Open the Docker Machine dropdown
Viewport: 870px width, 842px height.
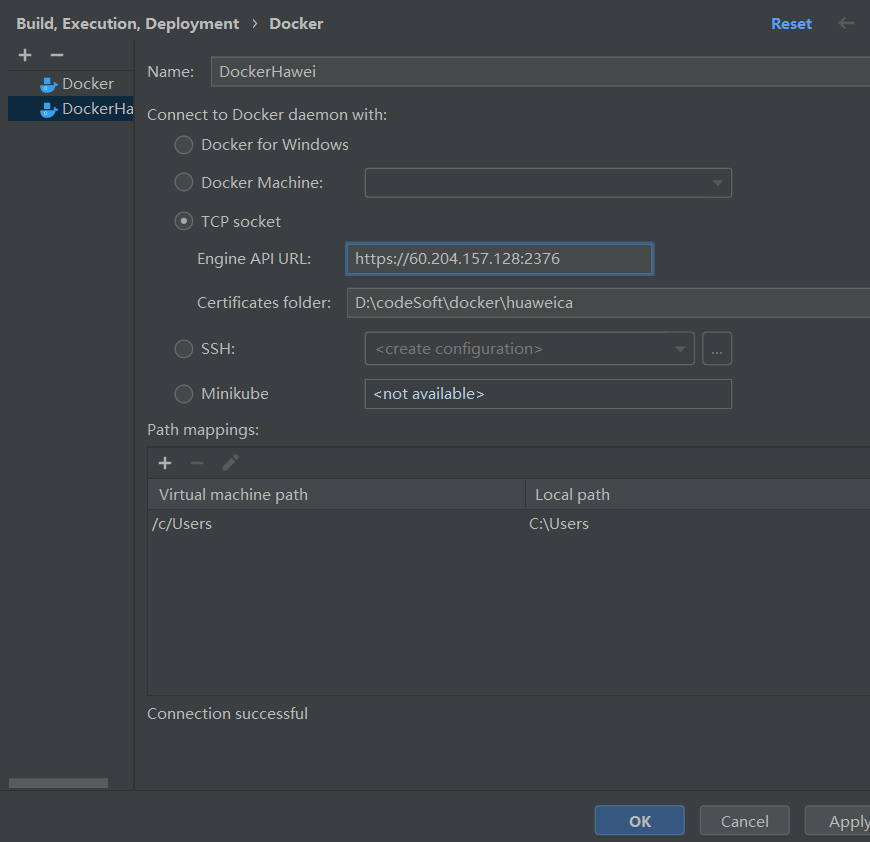(548, 183)
